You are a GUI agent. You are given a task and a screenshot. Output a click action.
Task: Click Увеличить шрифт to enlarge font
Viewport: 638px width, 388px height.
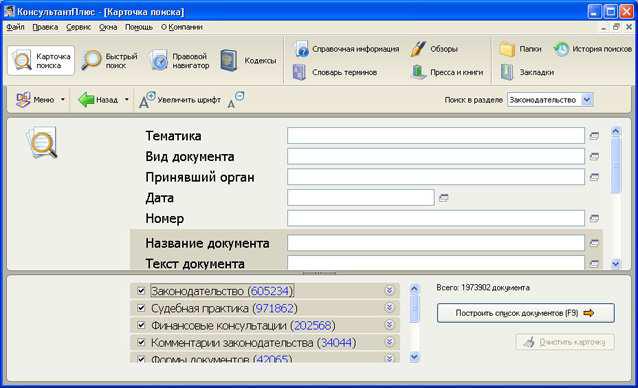tap(180, 100)
